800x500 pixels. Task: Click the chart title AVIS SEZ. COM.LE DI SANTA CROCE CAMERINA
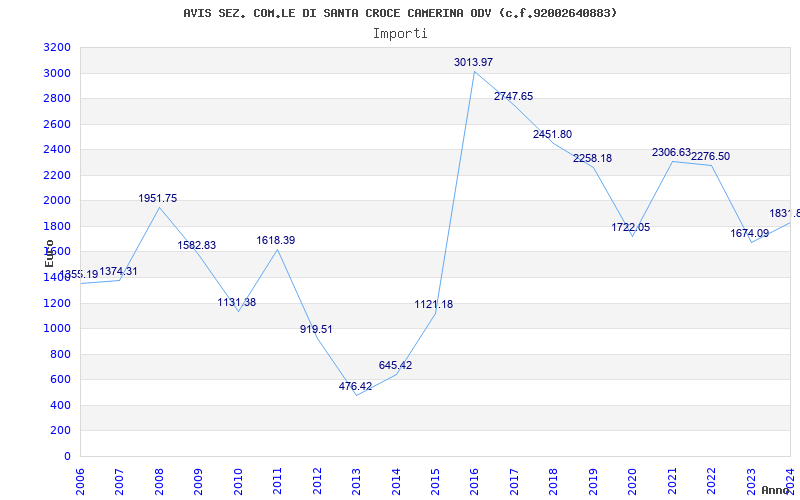(400, 13)
